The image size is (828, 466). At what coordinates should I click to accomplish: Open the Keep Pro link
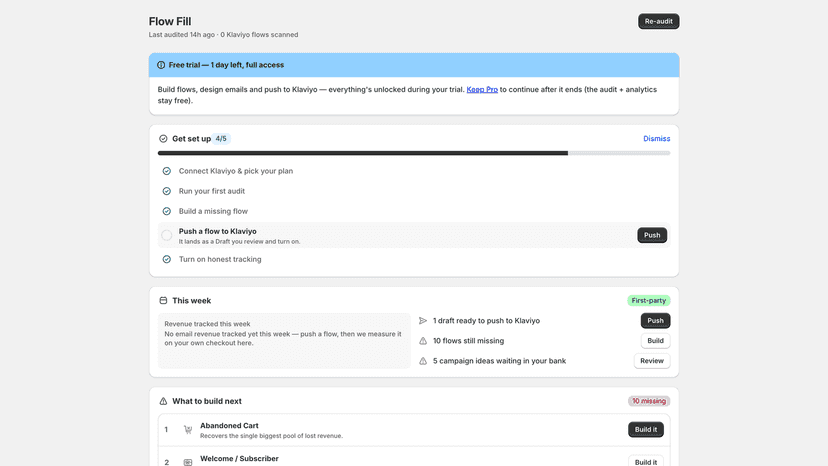click(482, 89)
